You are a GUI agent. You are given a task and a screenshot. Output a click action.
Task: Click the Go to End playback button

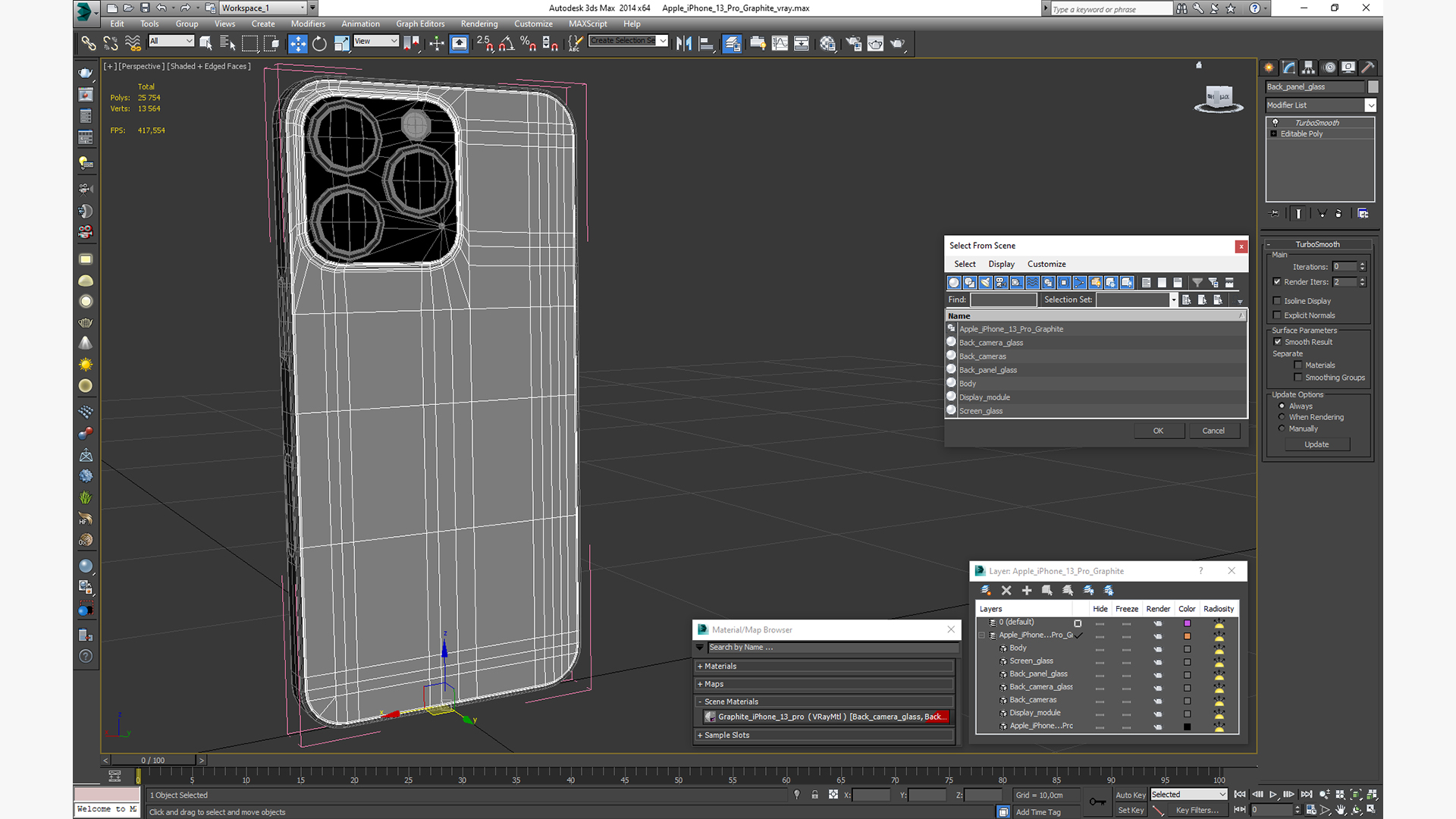click(1307, 795)
